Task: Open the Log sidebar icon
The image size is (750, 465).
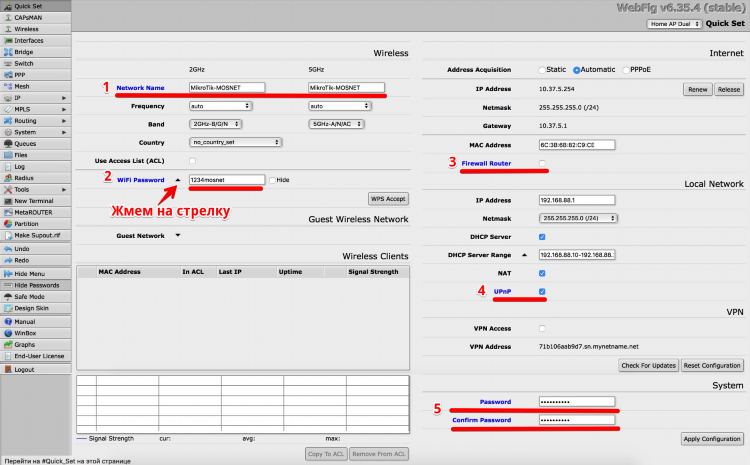Action: click(x=8, y=166)
